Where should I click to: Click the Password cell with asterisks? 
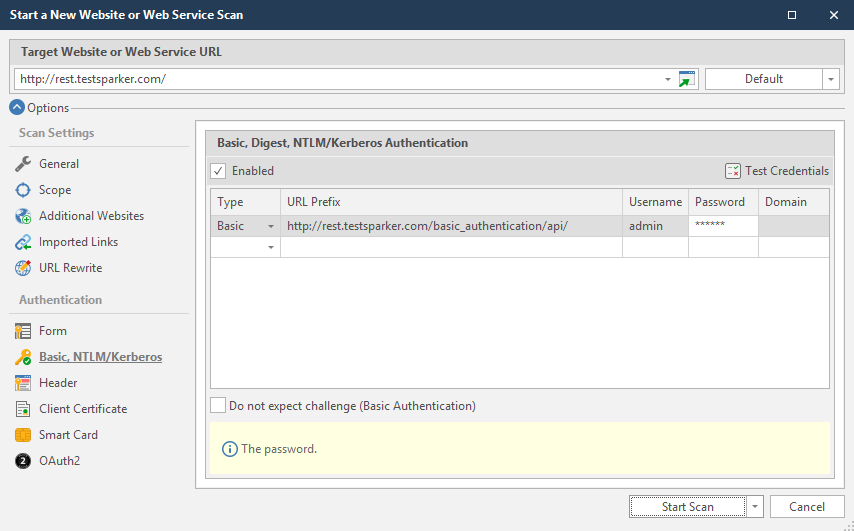click(x=722, y=226)
